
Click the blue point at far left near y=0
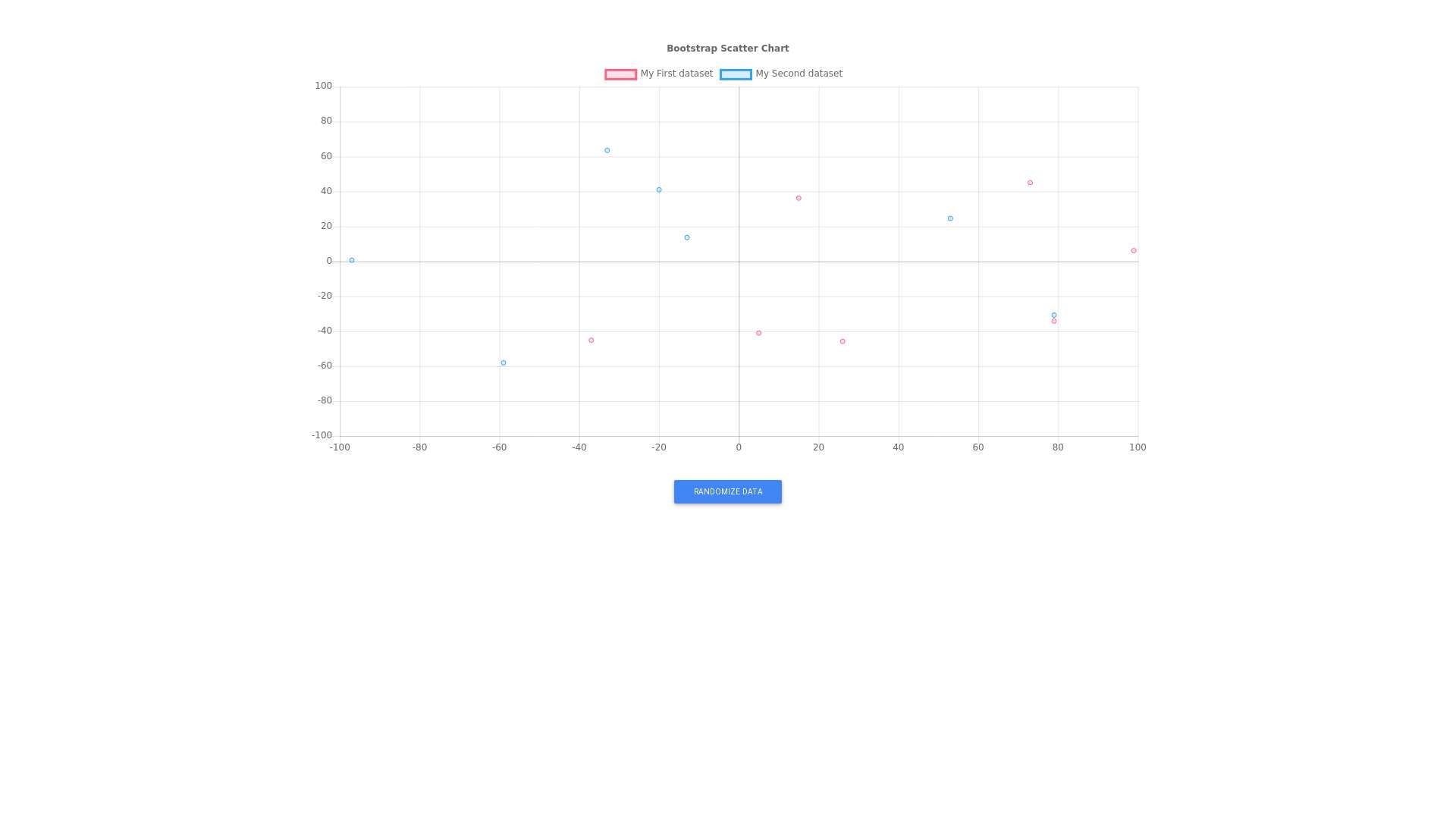point(352,260)
